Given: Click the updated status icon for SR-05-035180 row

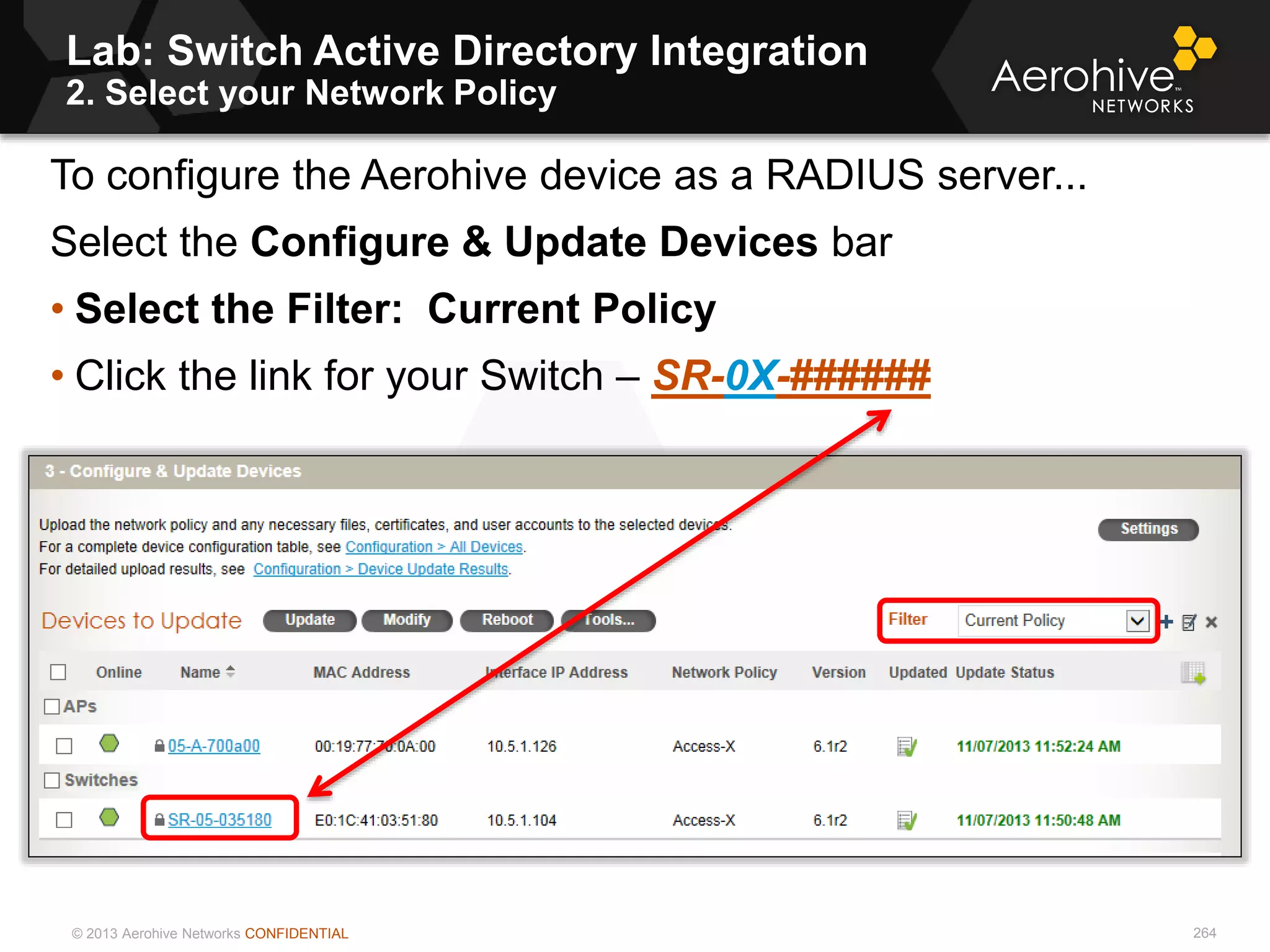Looking at the screenshot, I should click(x=907, y=821).
